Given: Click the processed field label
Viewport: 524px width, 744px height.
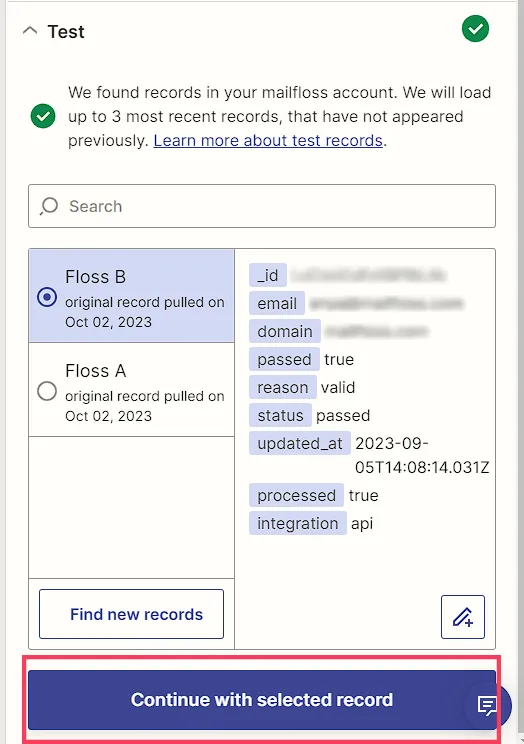Looking at the screenshot, I should coord(296,495).
